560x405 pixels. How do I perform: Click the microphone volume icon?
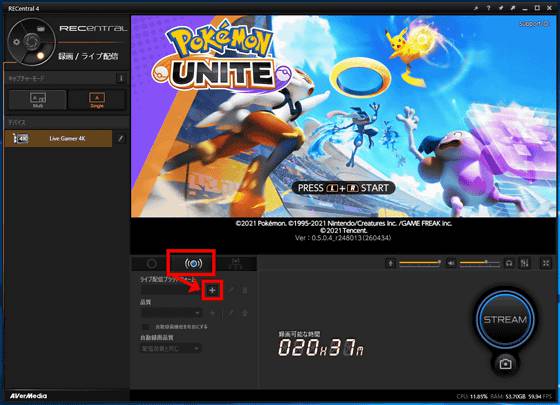[391, 264]
